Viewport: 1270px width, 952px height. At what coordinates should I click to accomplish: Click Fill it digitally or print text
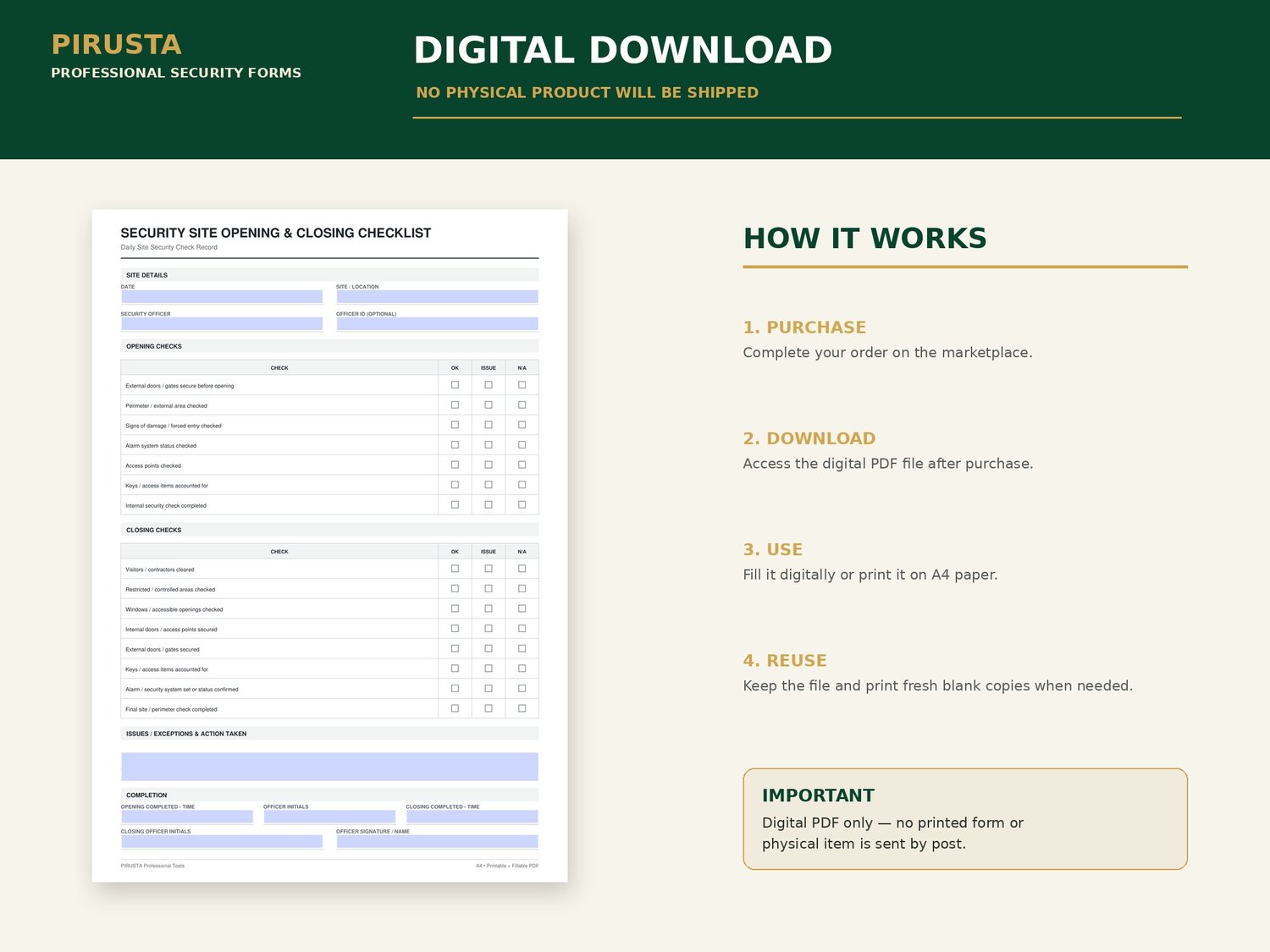870,575
